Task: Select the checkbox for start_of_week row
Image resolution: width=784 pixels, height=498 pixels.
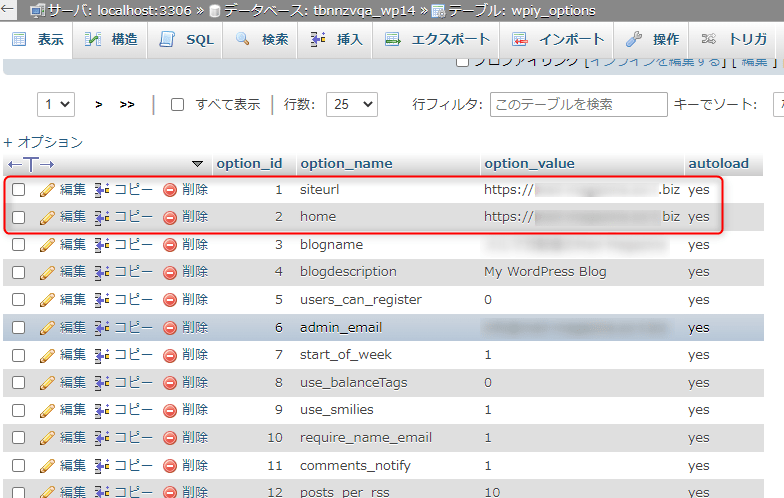Action: tap(18, 355)
